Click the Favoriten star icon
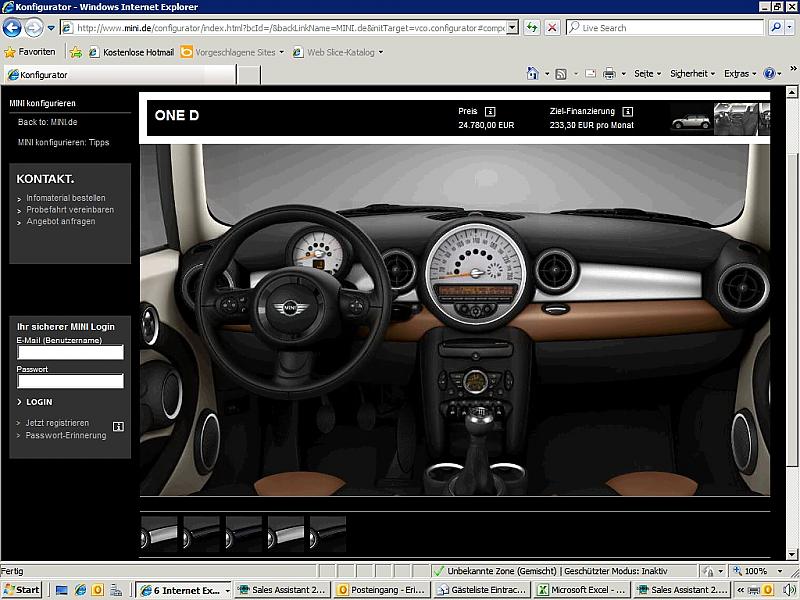This screenshot has width=800, height=600. 10,51
